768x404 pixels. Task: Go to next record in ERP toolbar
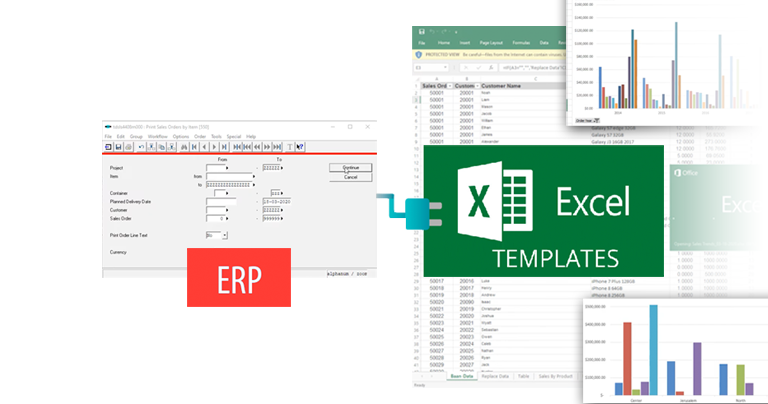click(214, 147)
